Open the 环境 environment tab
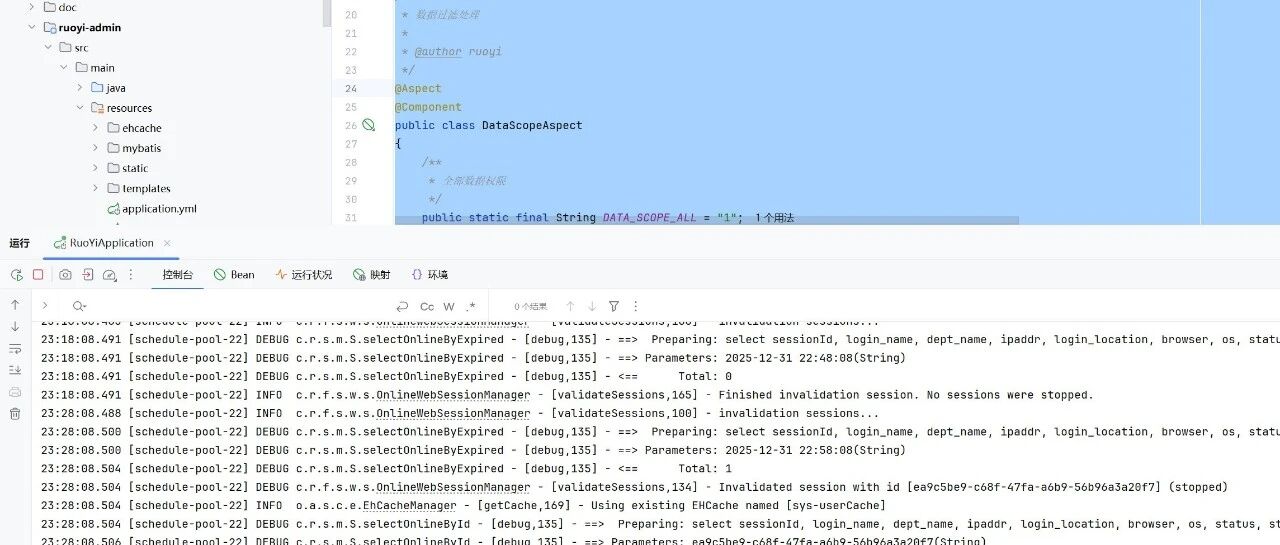The width and height of the screenshot is (1280, 545). click(x=429, y=274)
